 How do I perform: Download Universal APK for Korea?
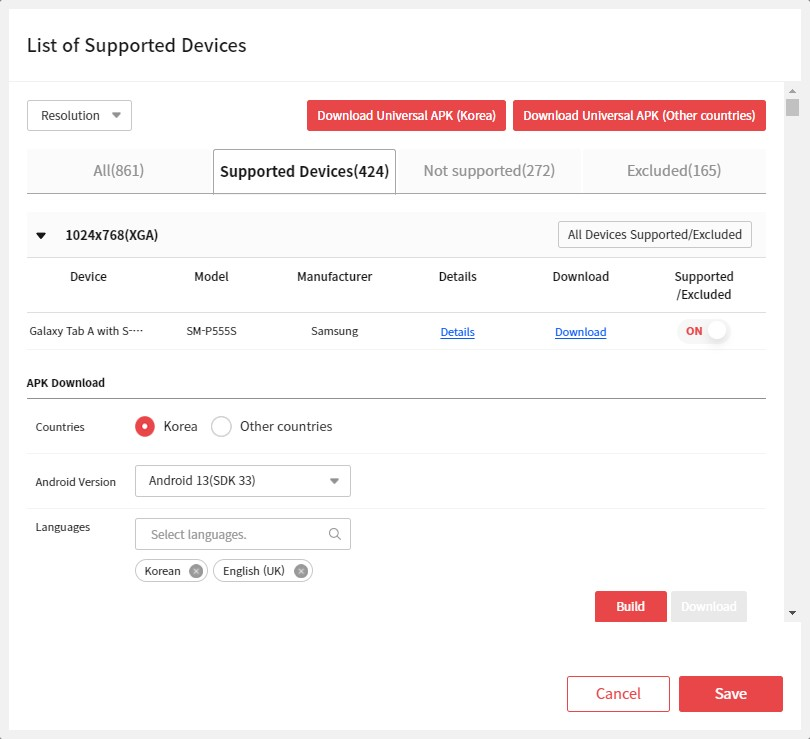pos(406,116)
